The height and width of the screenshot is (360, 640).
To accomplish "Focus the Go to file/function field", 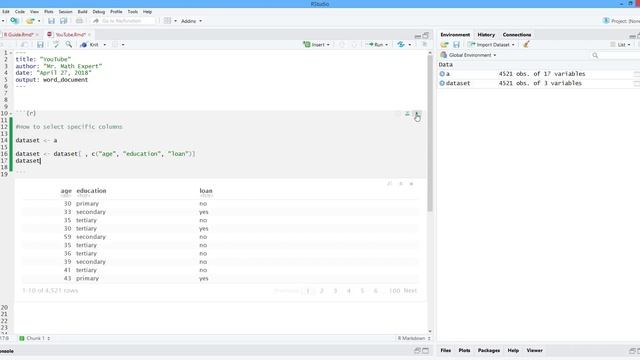I will (x=123, y=21).
